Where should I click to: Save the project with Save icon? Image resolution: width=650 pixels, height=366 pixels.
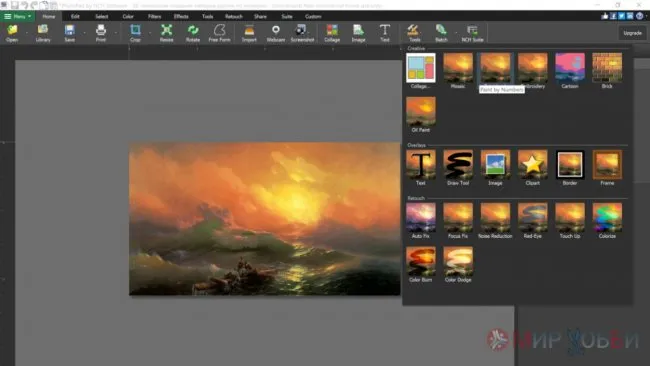pos(70,33)
